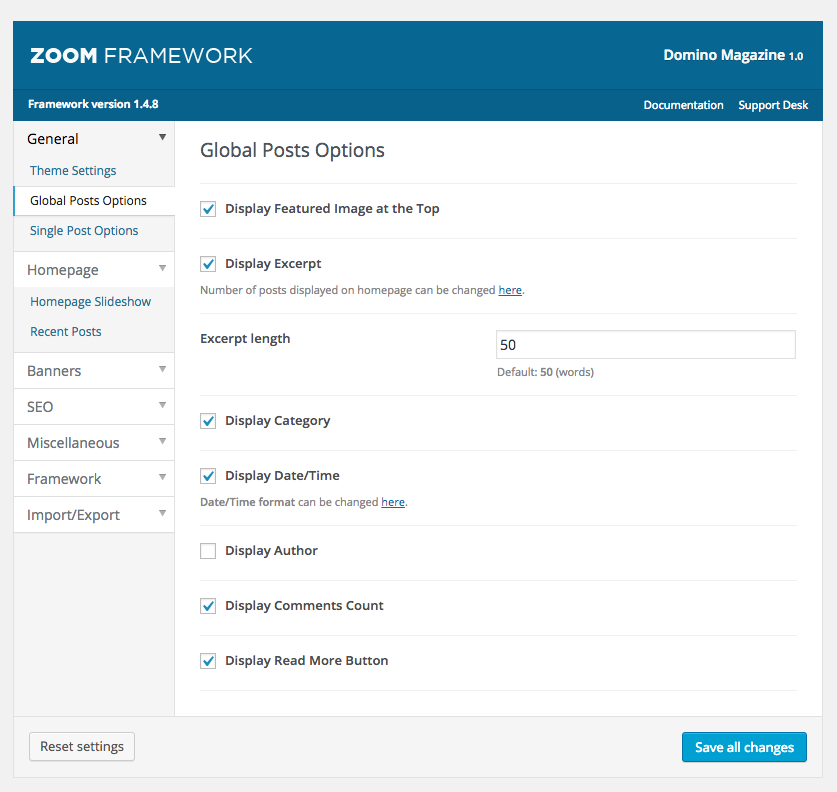Image resolution: width=837 pixels, height=792 pixels.
Task: Open Theme Settings in sidebar
Action: [73, 170]
